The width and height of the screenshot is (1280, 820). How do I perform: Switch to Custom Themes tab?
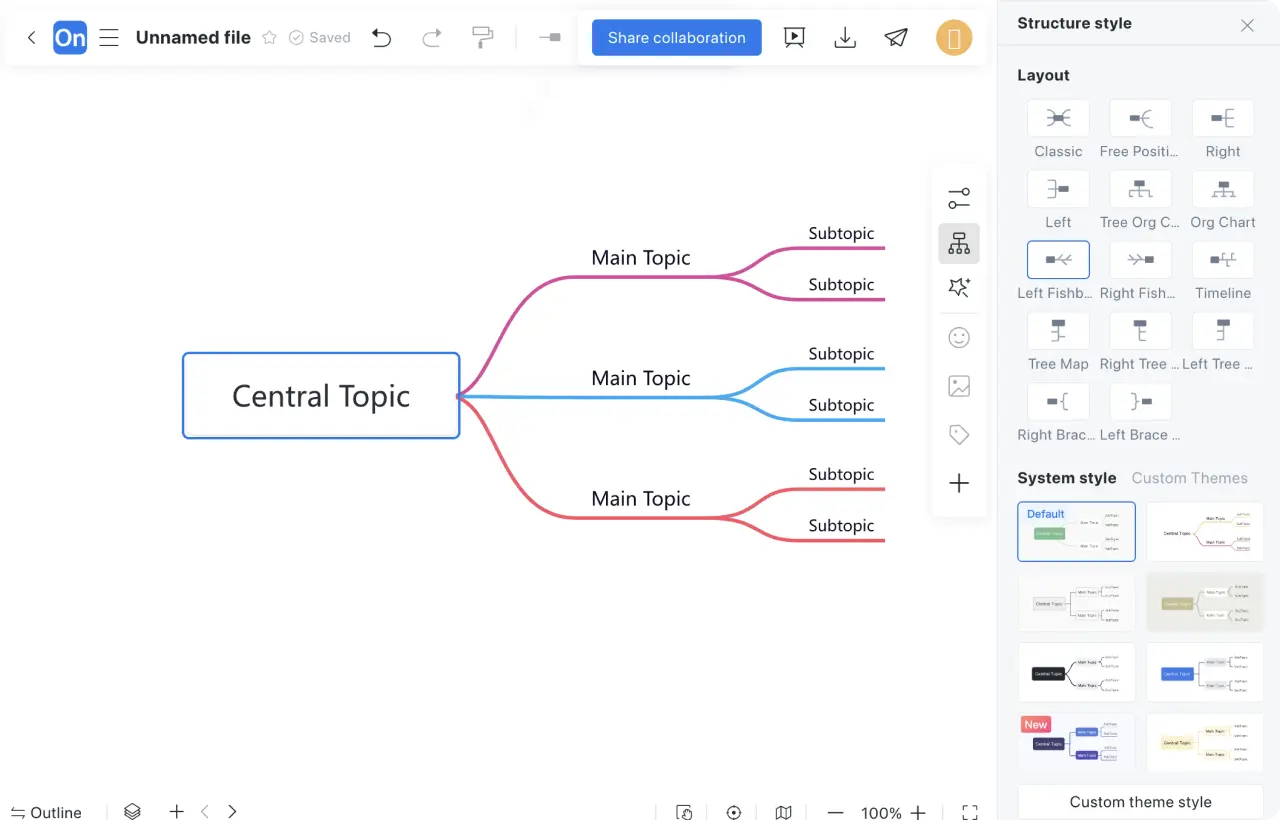[x=1189, y=478]
